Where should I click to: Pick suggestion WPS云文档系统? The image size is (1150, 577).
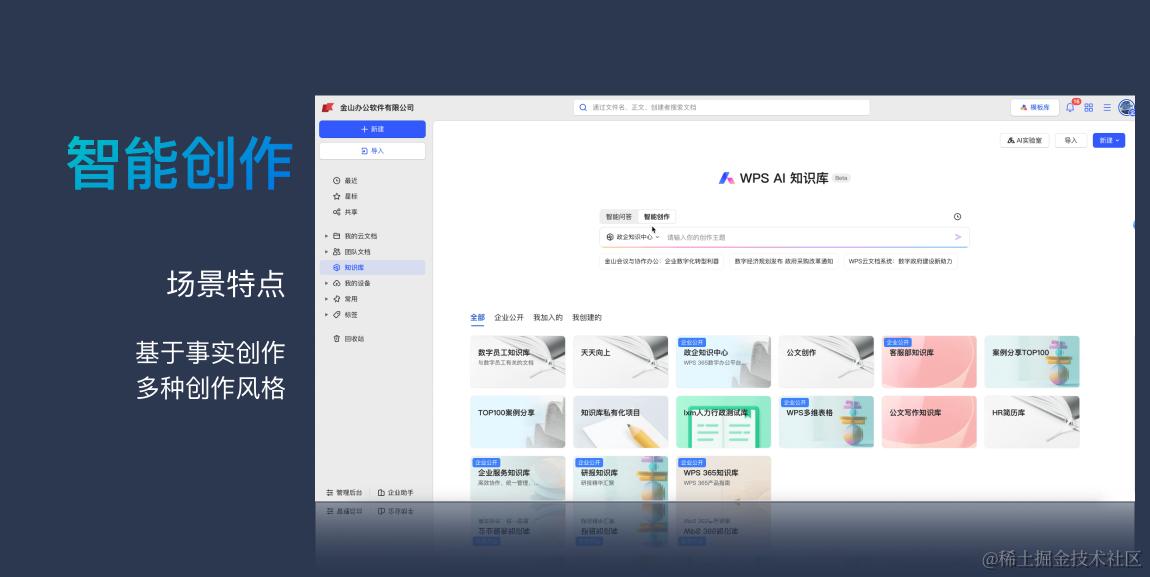[x=900, y=261]
